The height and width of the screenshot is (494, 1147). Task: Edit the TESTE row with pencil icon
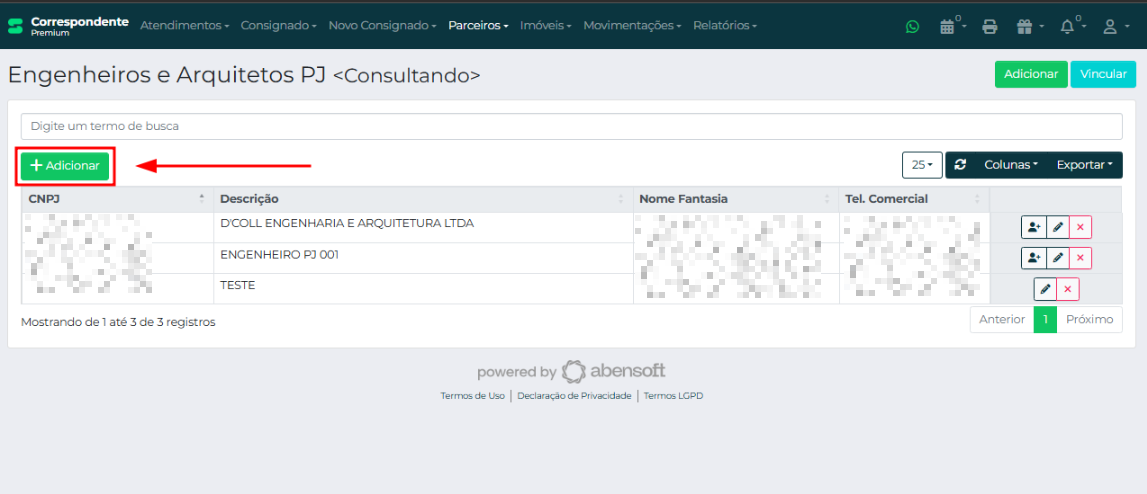pyautogui.click(x=1045, y=289)
